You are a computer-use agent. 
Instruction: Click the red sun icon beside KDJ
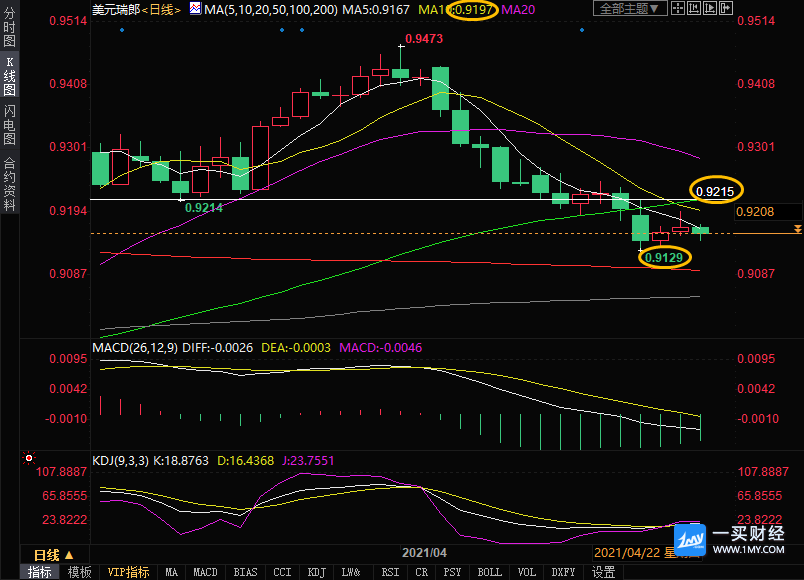coord(29,458)
